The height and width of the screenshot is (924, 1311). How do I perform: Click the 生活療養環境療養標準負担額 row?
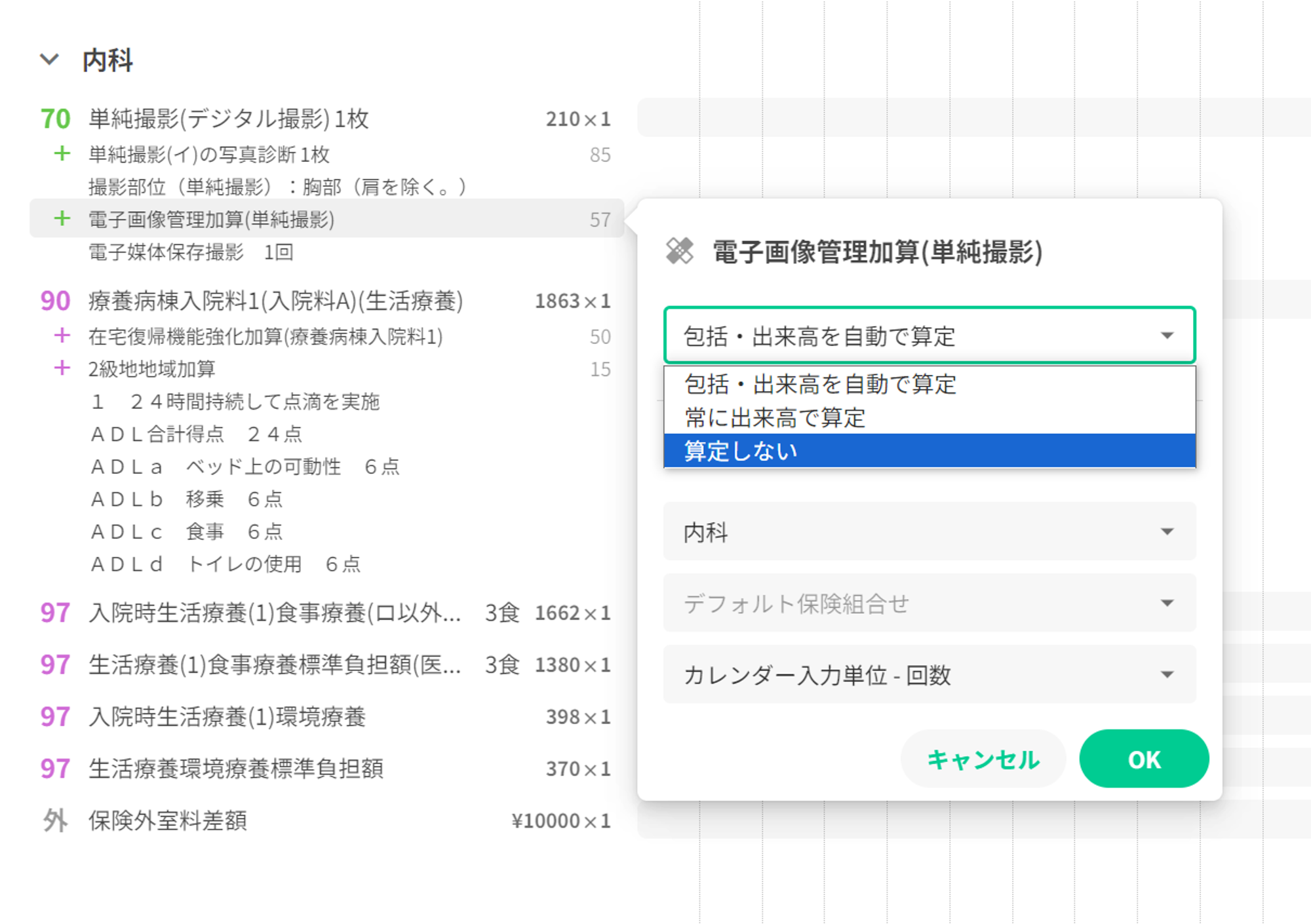(236, 769)
